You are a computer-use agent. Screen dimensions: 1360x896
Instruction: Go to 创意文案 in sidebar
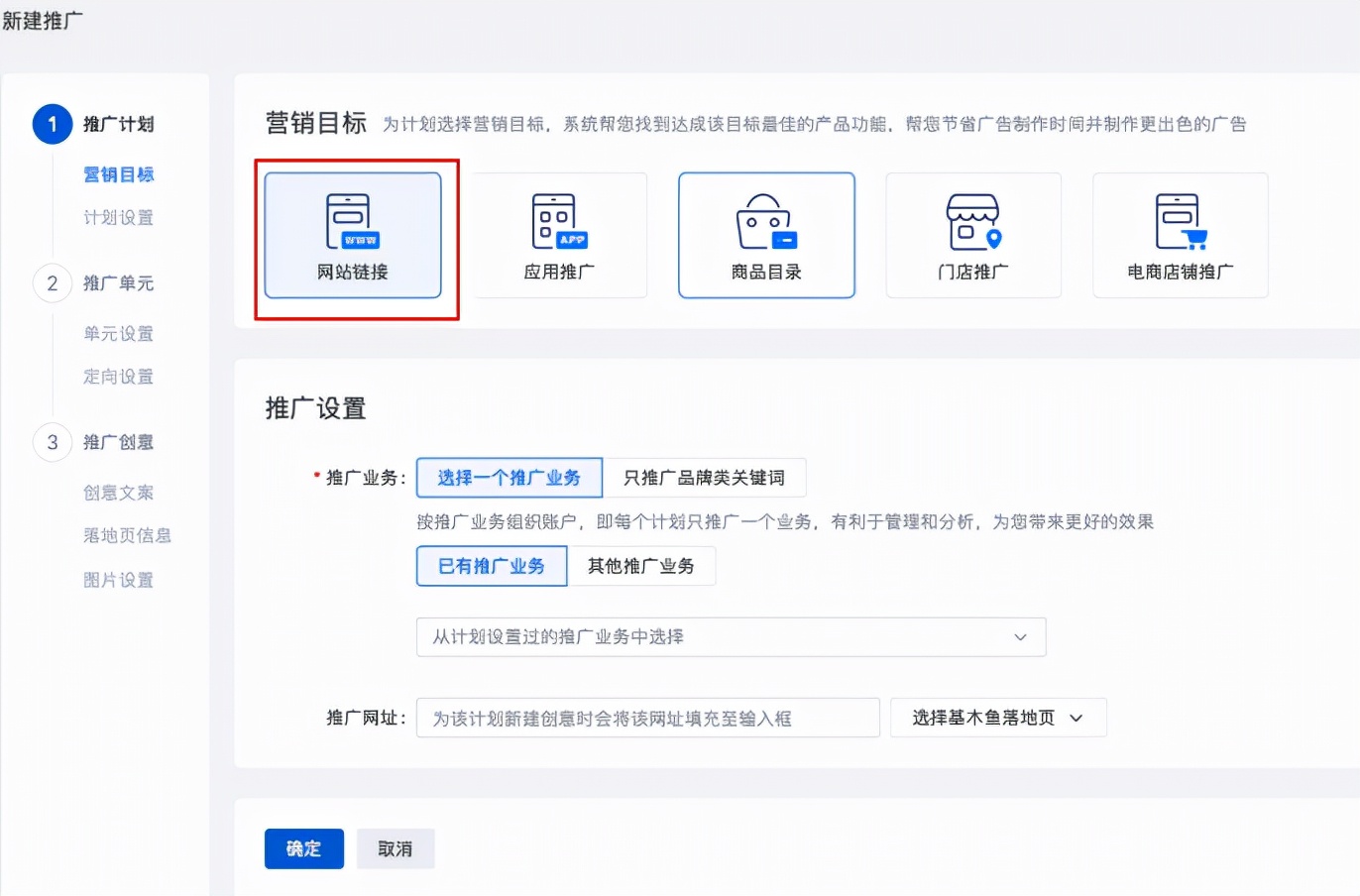(x=119, y=493)
